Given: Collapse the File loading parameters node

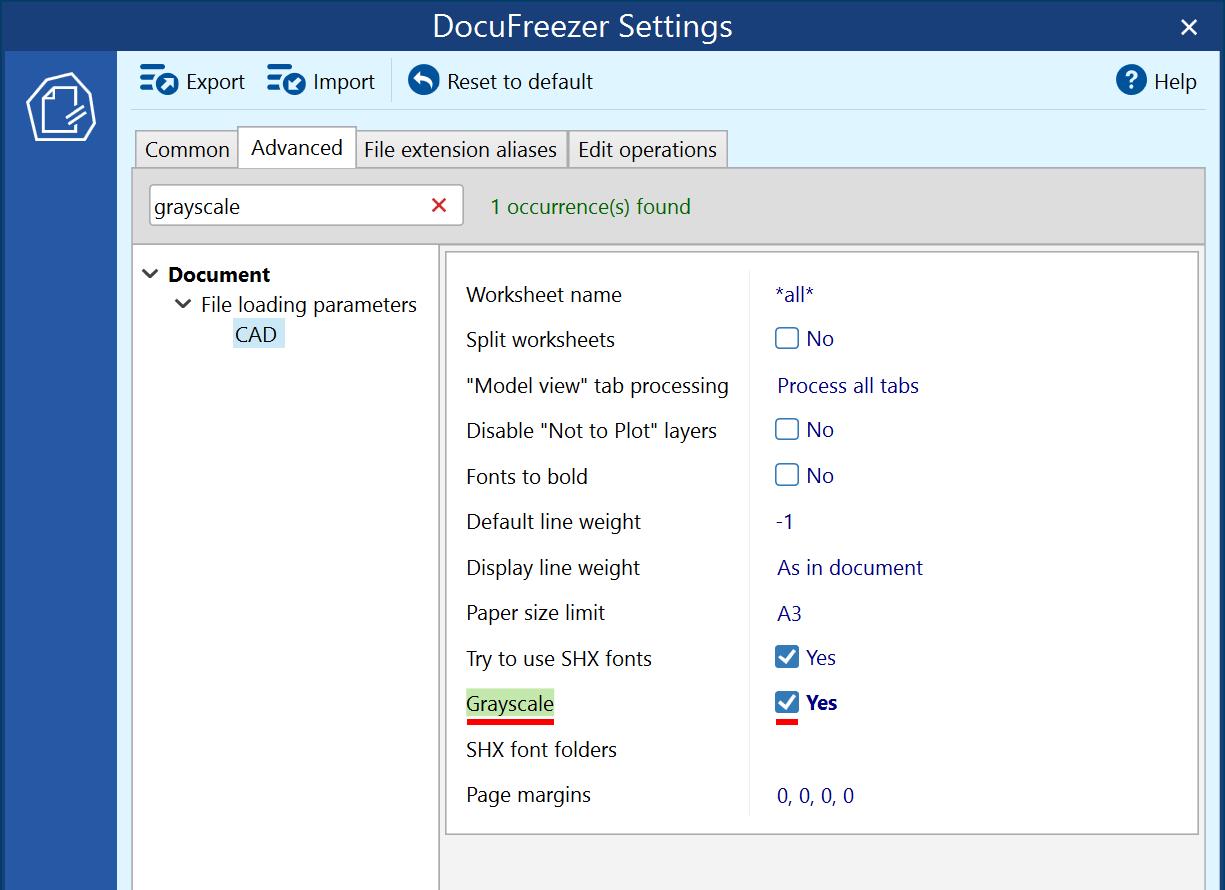Looking at the screenshot, I should [183, 304].
